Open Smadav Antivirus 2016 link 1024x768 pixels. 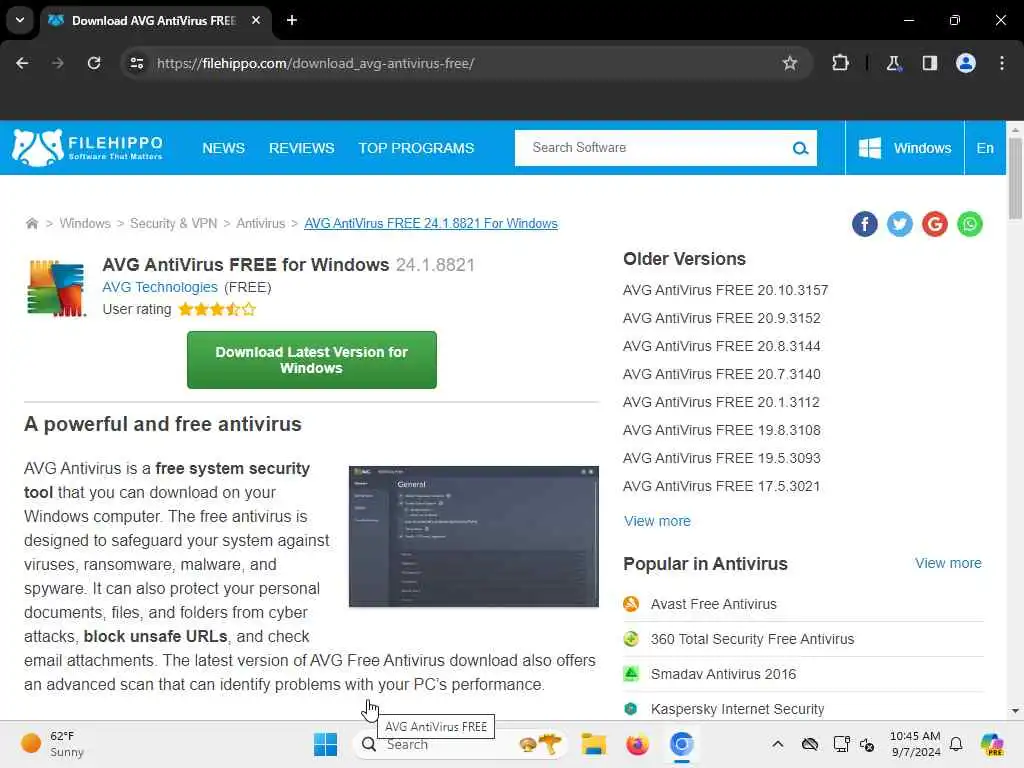723,674
